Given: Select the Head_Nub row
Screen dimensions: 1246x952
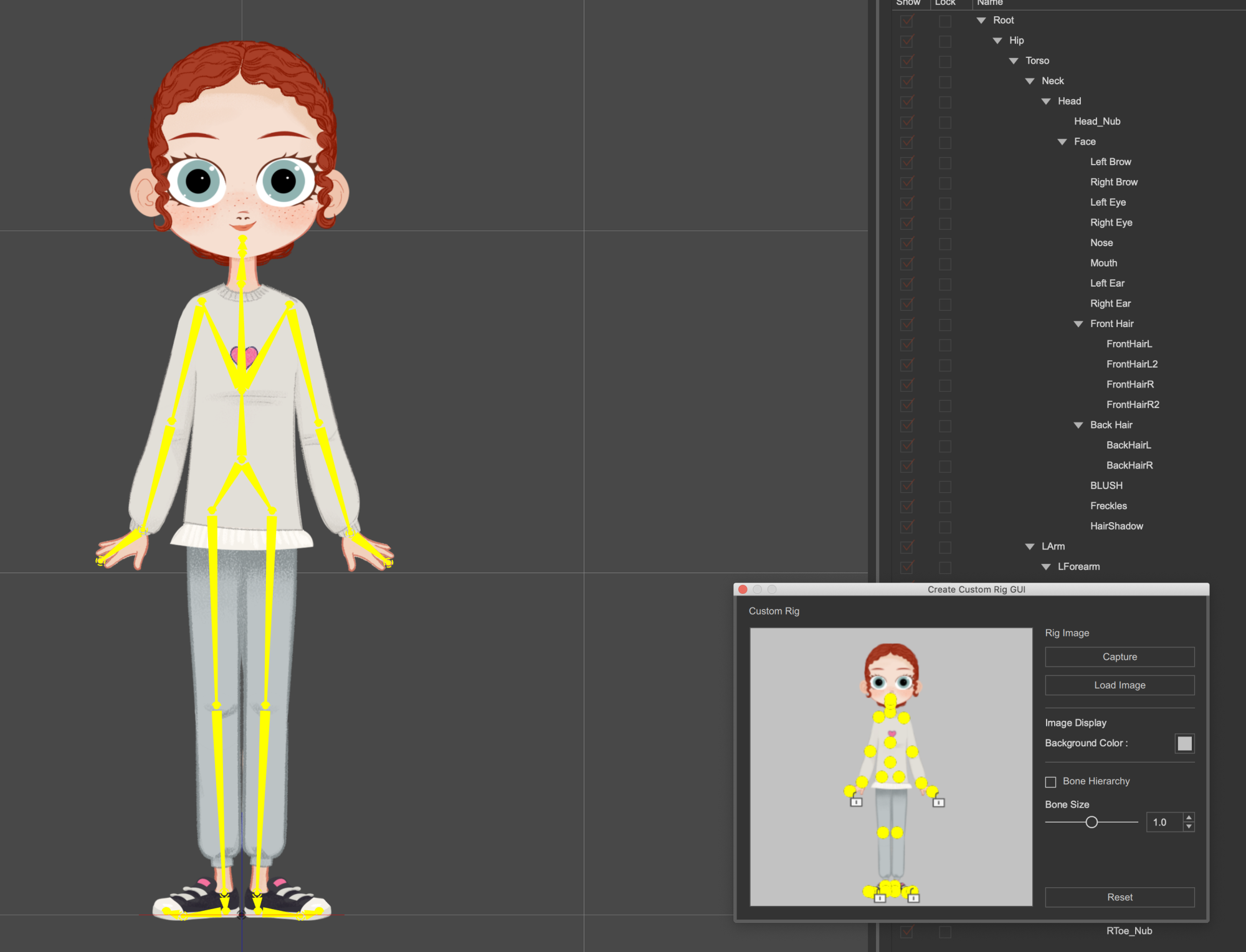Looking at the screenshot, I should click(1097, 121).
